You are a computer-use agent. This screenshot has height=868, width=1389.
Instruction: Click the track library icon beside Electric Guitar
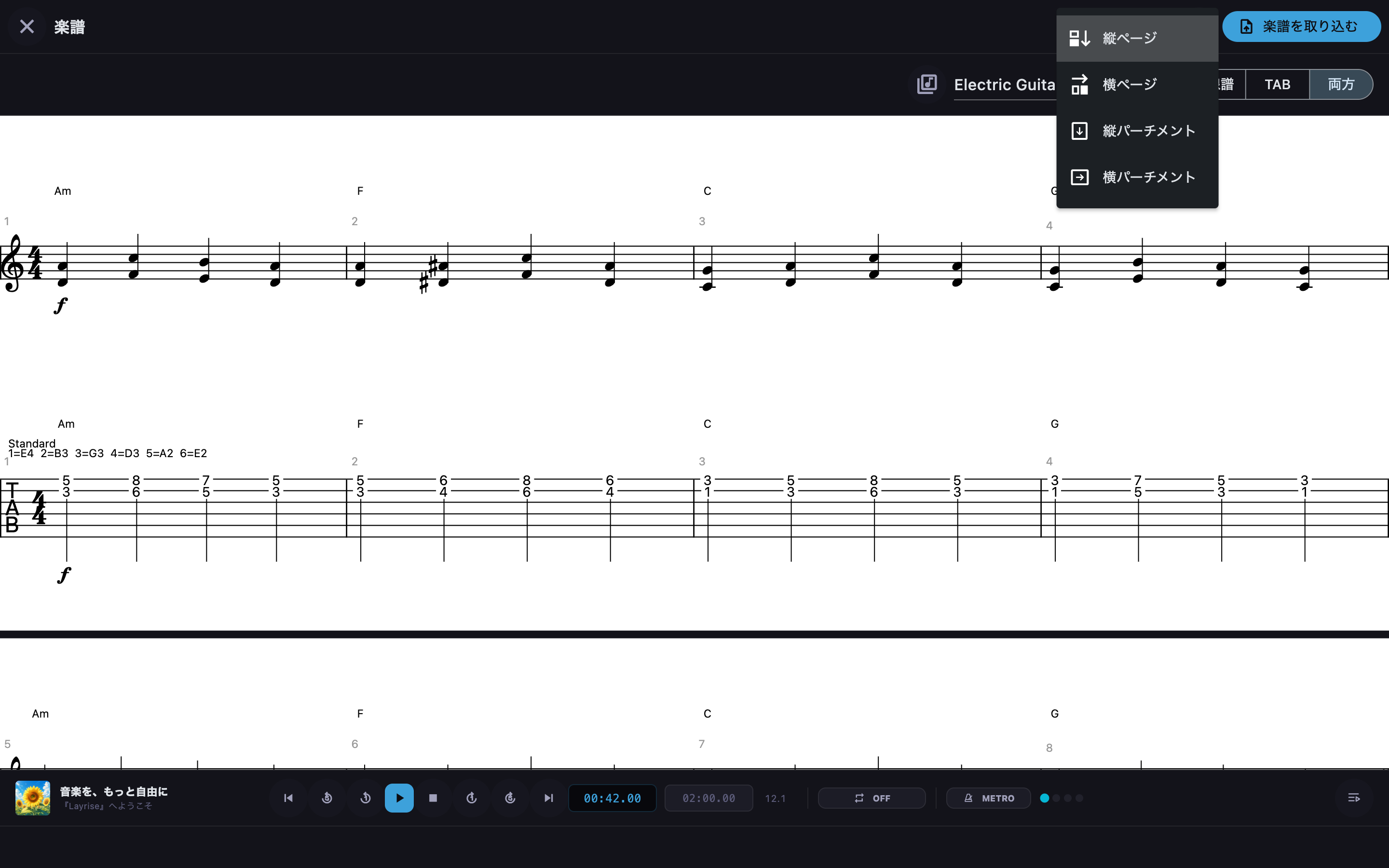tap(927, 84)
